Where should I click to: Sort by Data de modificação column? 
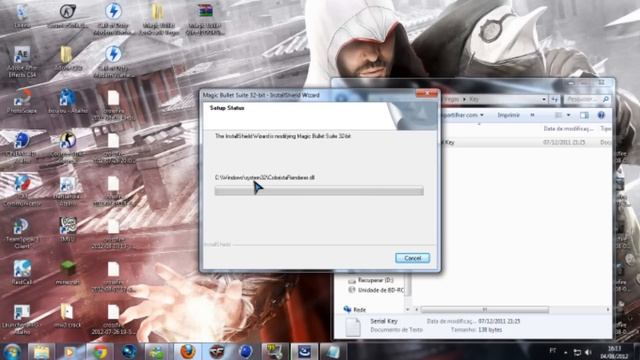point(568,129)
